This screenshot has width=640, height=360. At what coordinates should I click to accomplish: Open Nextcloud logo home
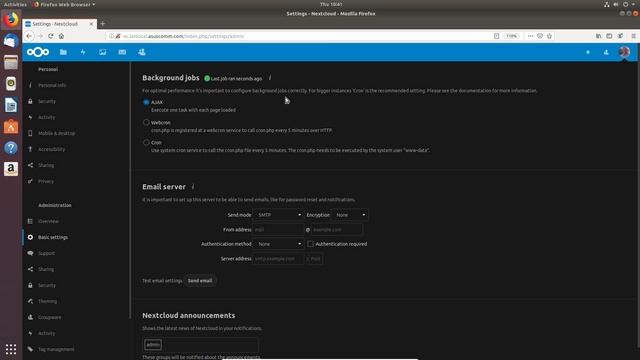[x=38, y=52]
